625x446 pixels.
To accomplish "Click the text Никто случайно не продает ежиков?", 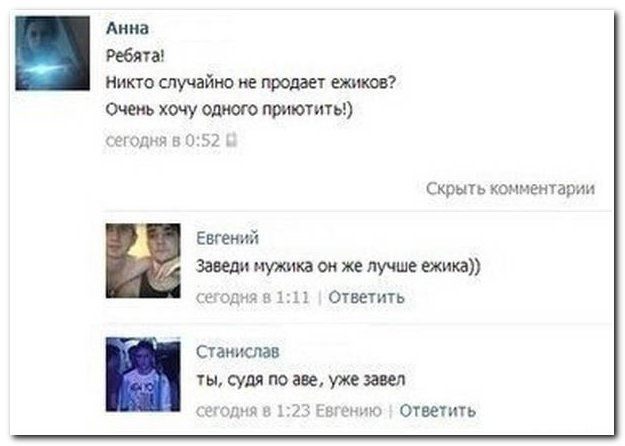I will pos(251,83).
